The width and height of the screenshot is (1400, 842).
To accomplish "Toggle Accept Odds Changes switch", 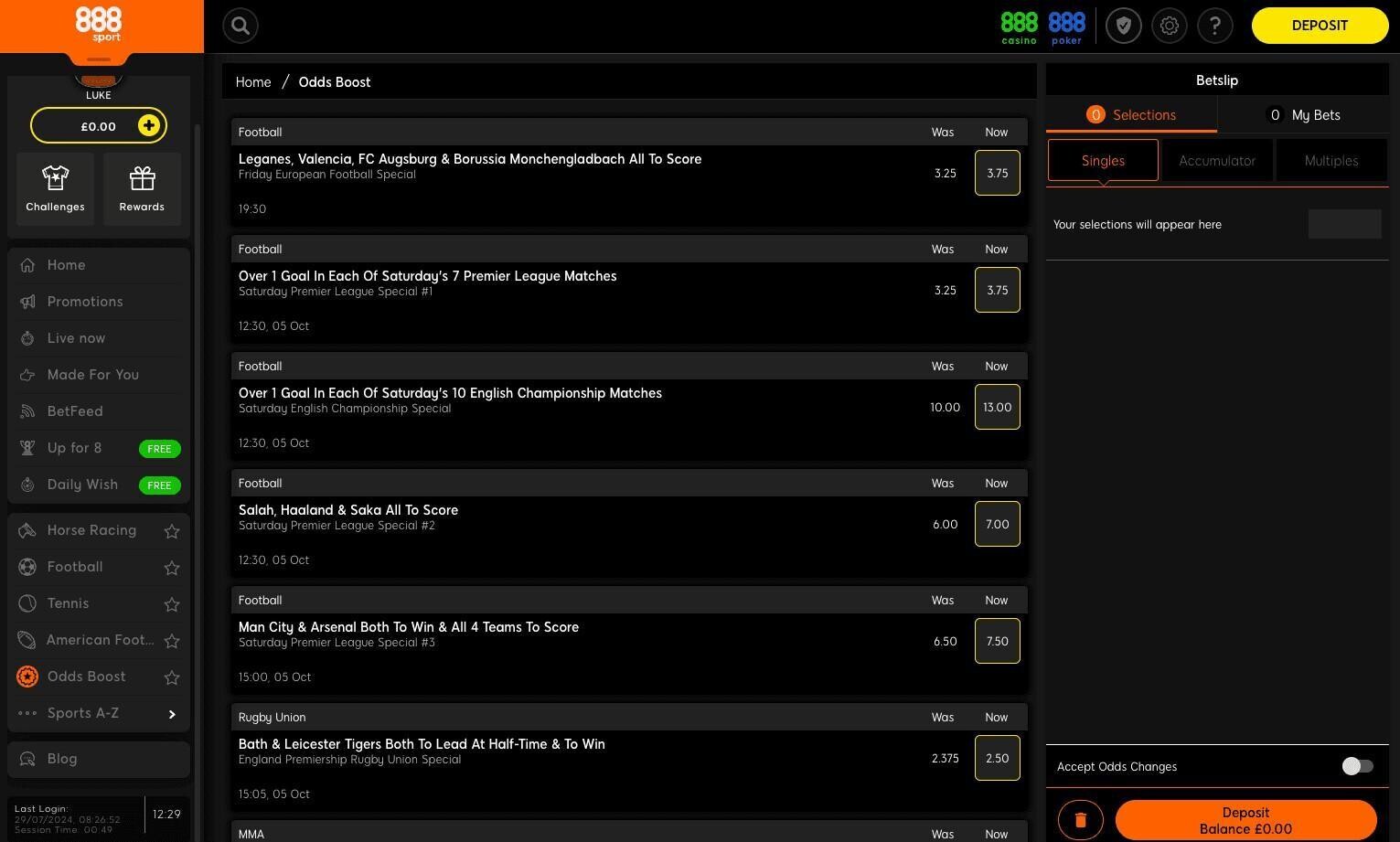I will 1357,766.
